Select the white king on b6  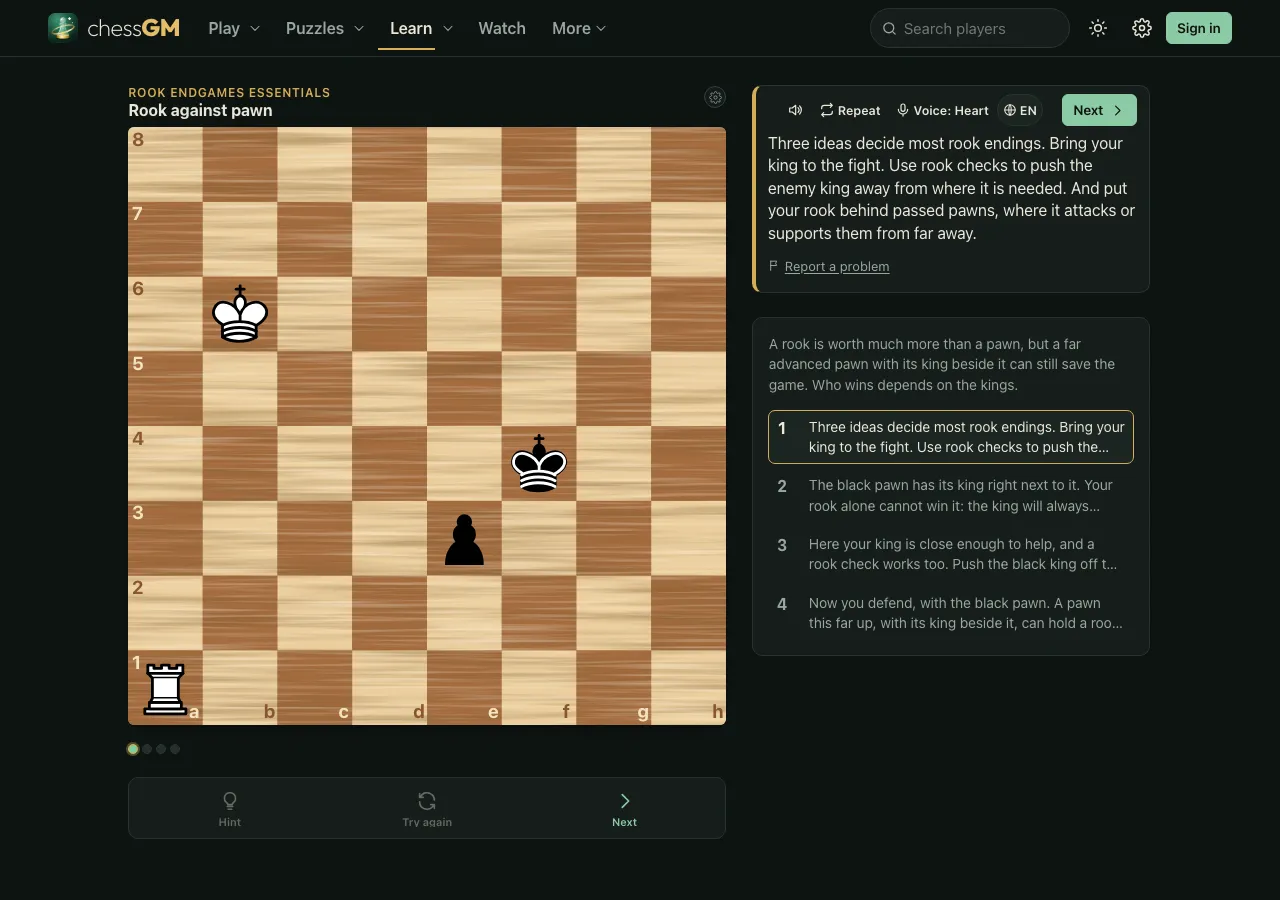[x=240, y=314]
